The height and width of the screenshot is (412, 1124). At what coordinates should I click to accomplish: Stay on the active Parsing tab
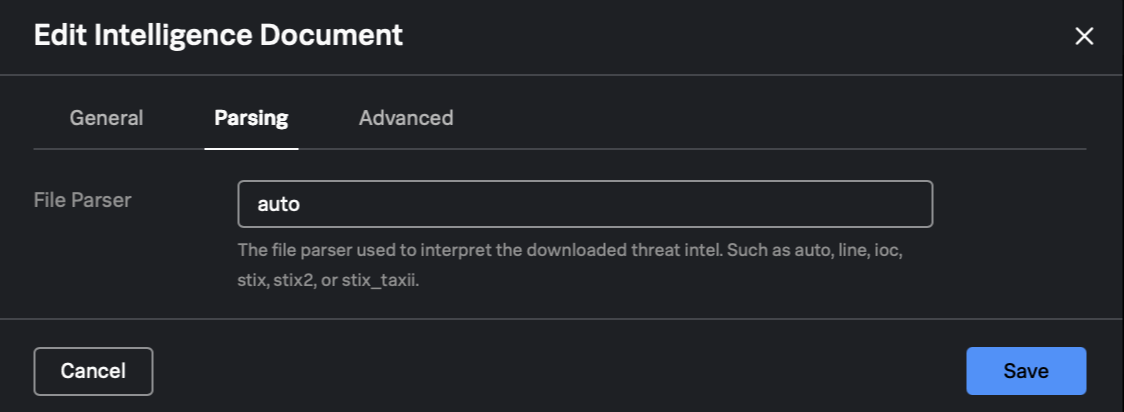tap(251, 118)
